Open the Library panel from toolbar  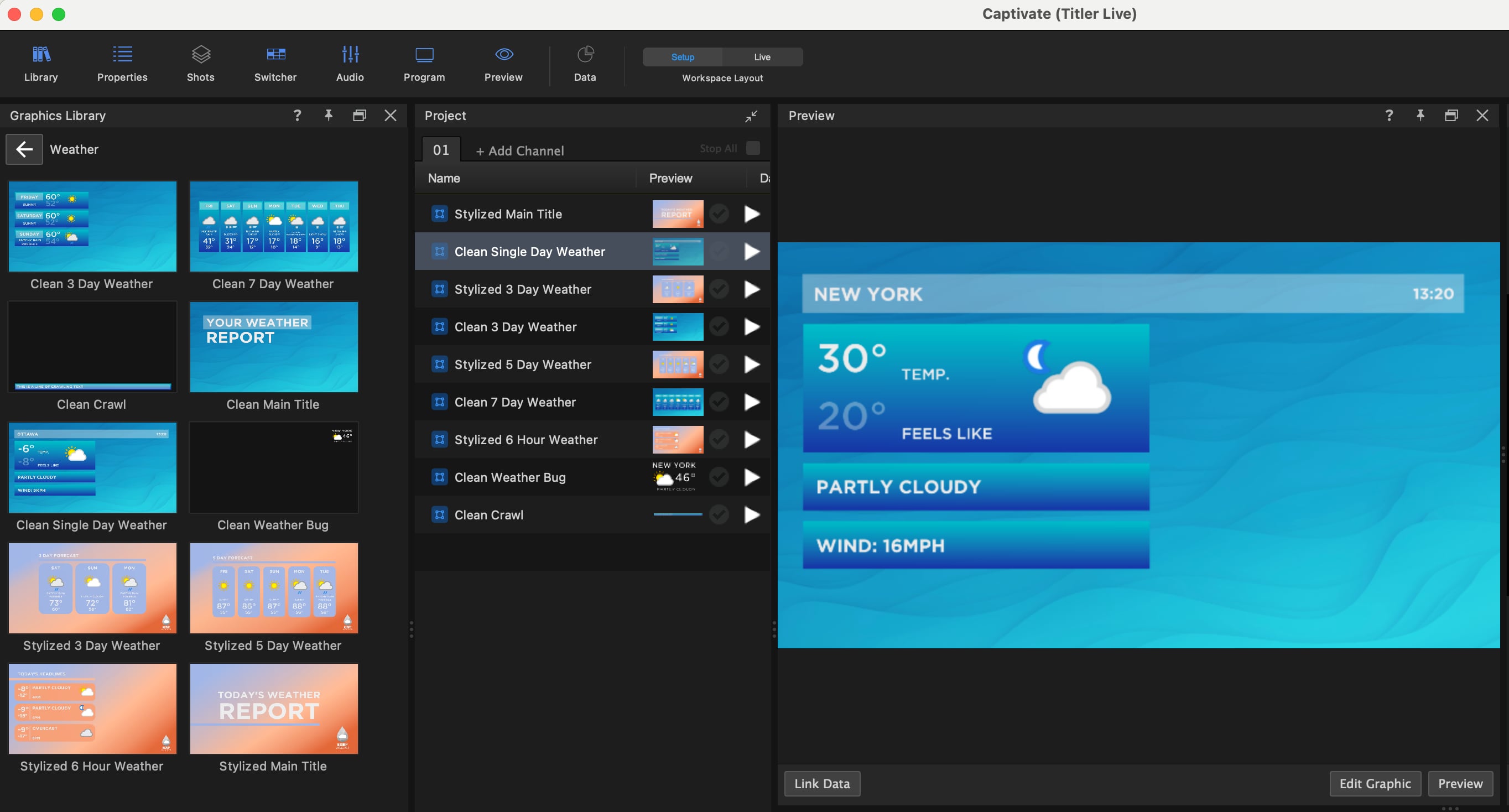click(40, 64)
